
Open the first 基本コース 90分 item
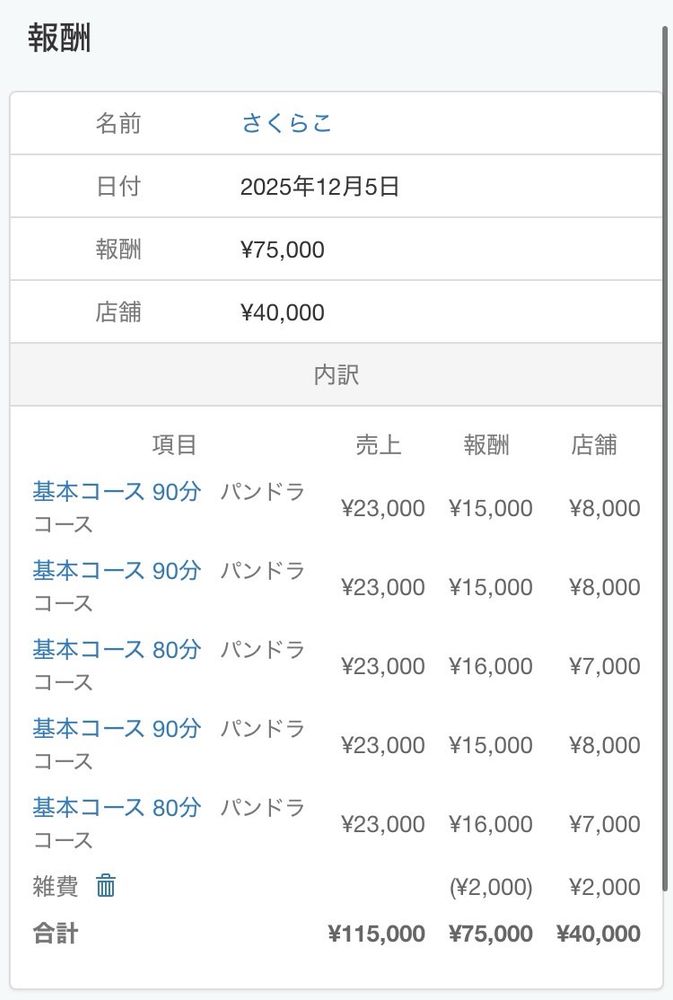tap(117, 492)
